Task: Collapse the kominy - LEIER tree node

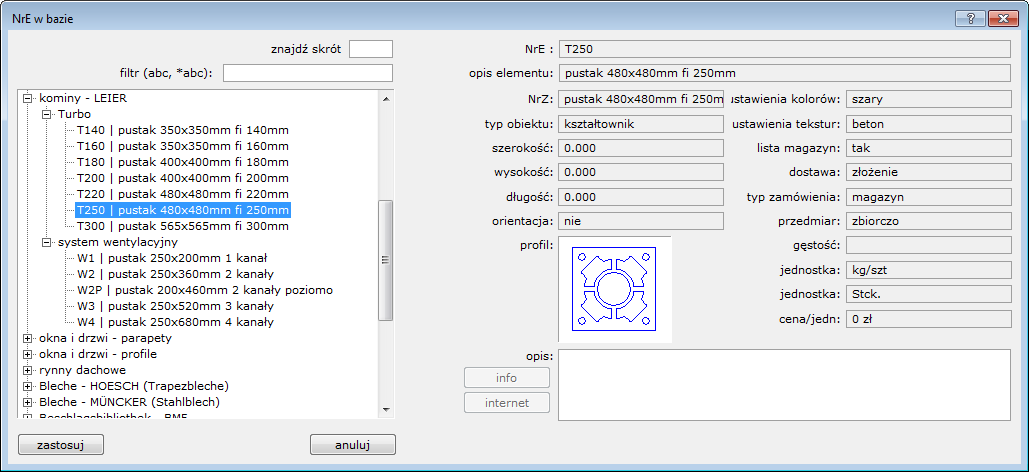Action: pyautogui.click(x=28, y=99)
